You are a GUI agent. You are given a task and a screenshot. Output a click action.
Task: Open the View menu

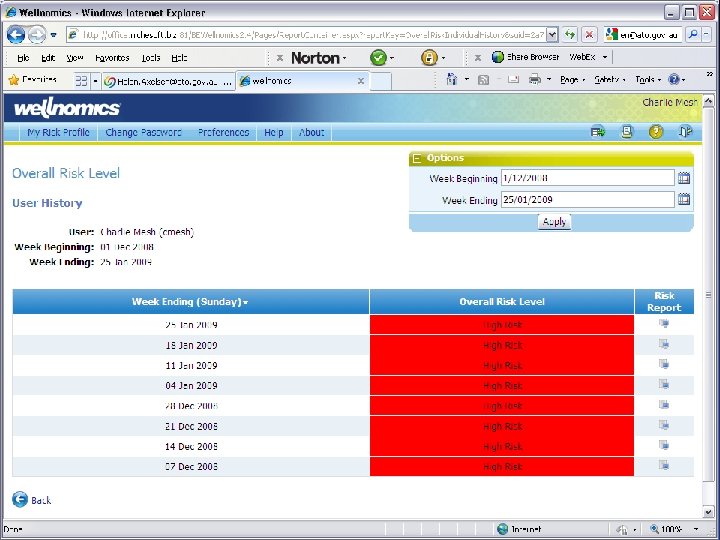[x=75, y=58]
